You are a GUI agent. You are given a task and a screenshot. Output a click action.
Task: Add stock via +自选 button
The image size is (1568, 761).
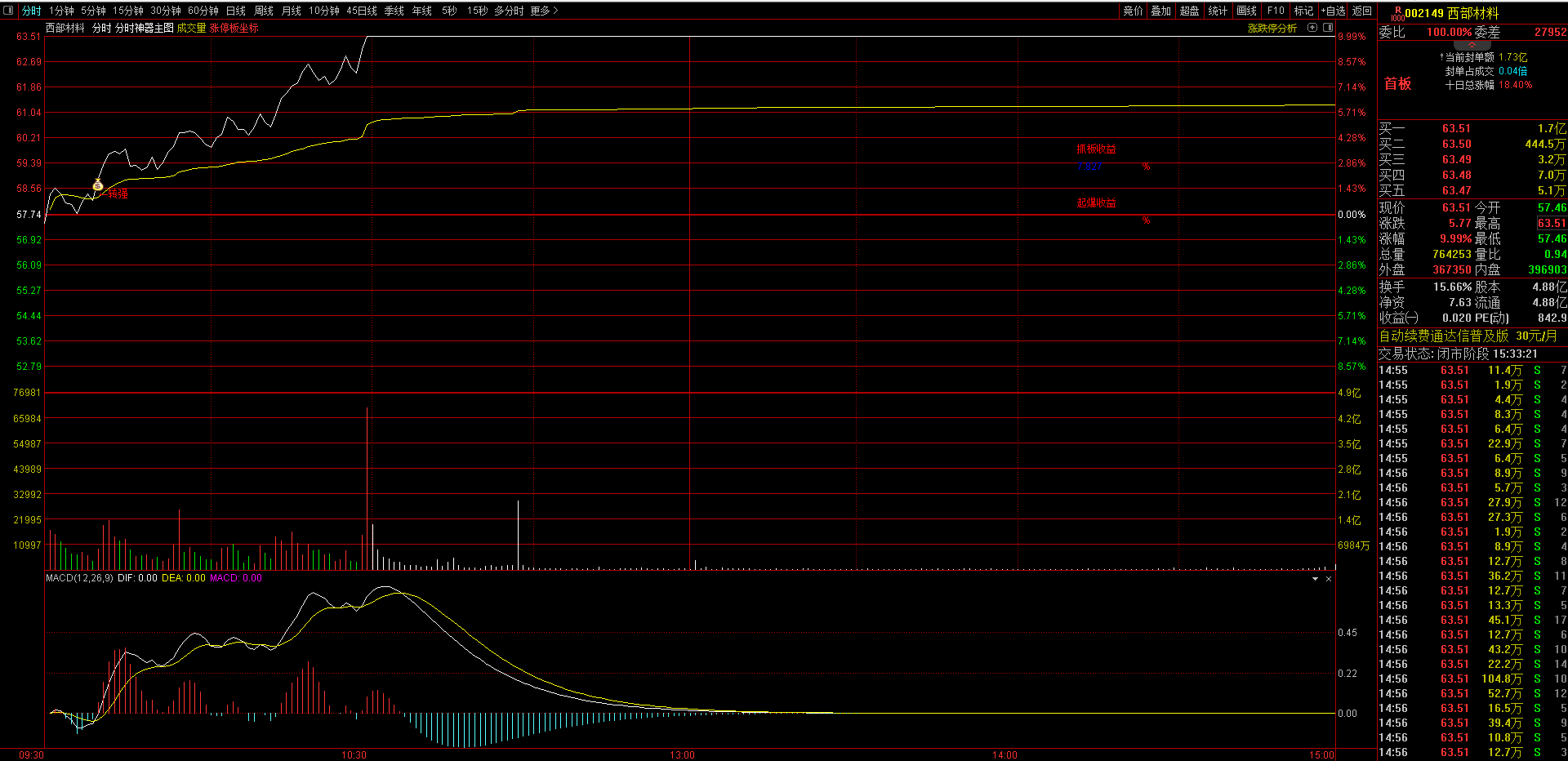coord(1333,11)
